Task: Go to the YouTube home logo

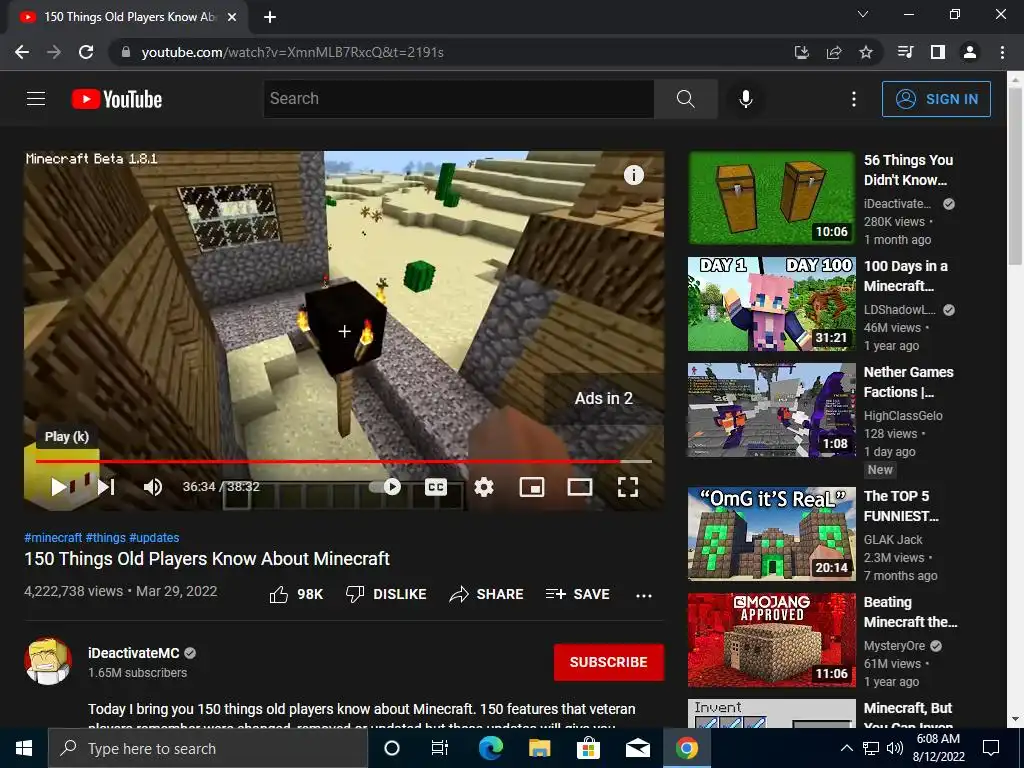Action: coord(117,99)
